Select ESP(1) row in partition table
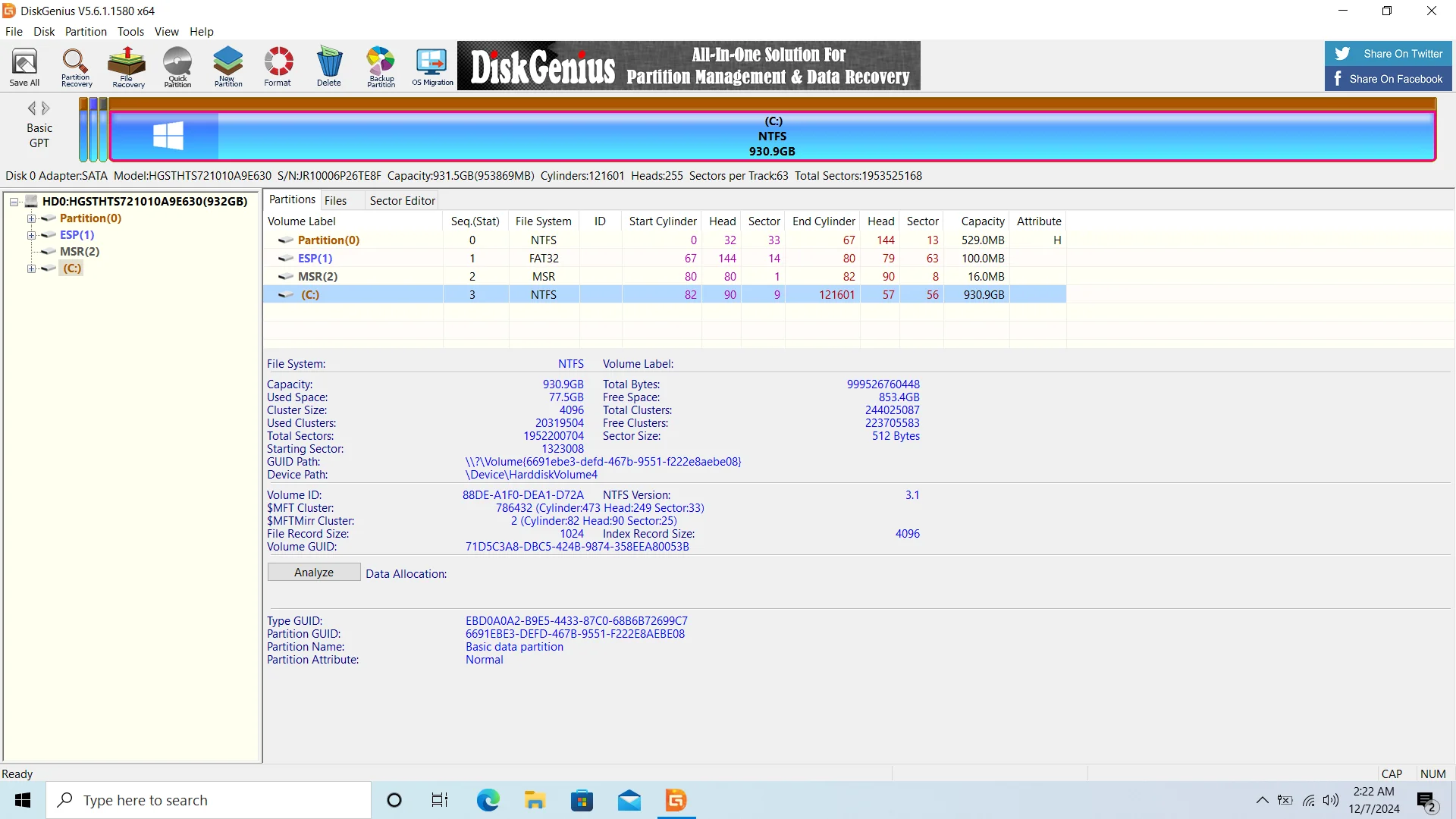Image resolution: width=1456 pixels, height=819 pixels. click(x=664, y=259)
